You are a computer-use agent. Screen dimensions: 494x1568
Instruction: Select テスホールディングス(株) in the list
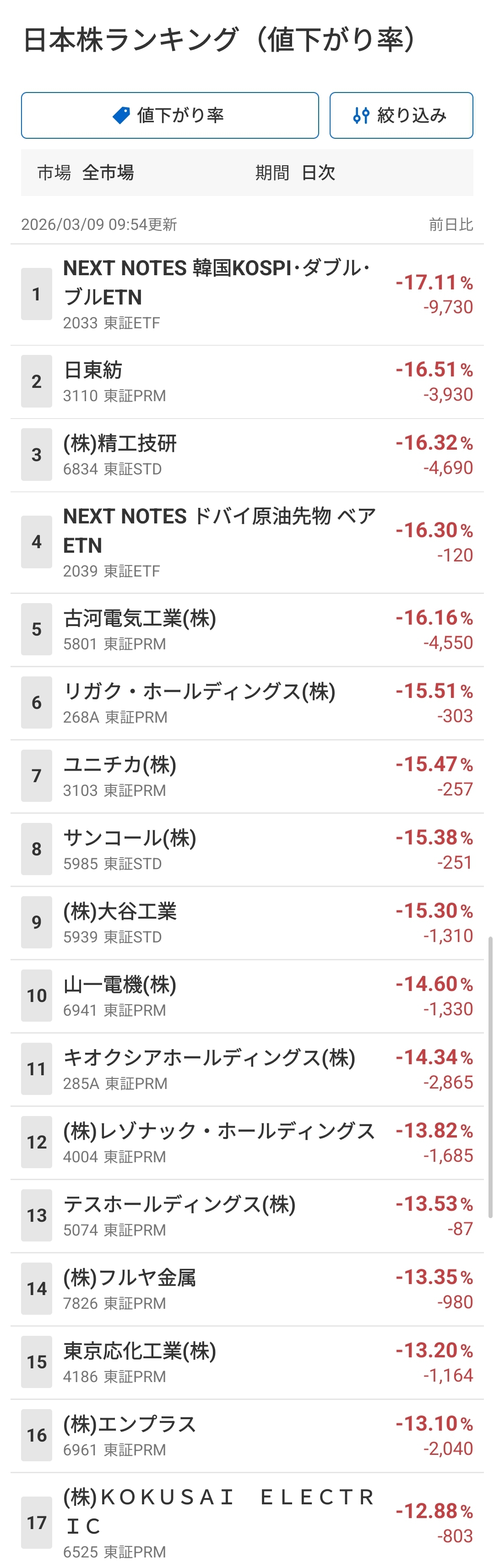coord(179,1204)
